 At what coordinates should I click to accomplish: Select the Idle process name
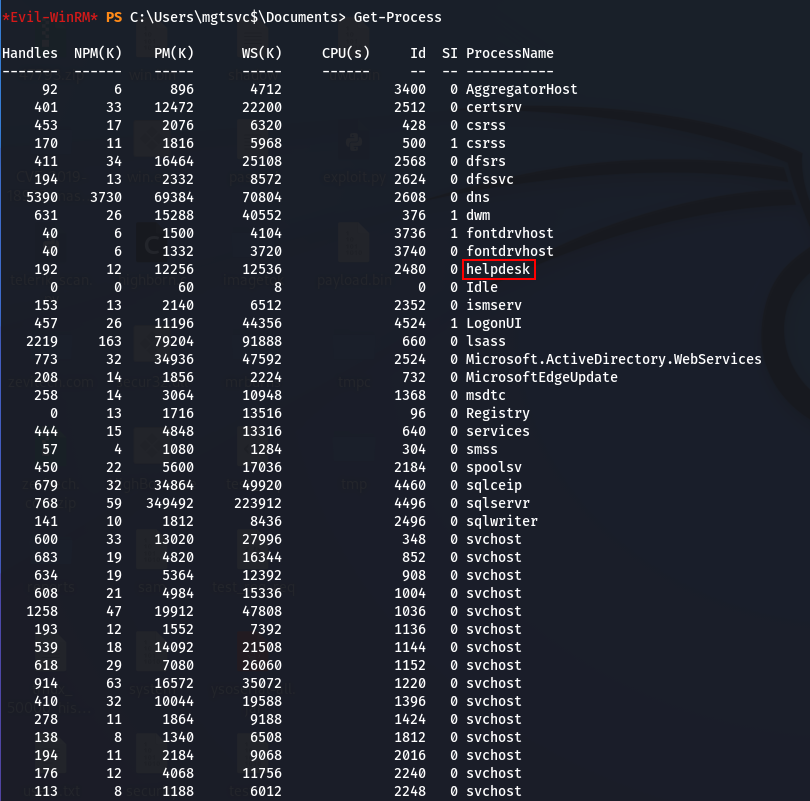pyautogui.click(x=481, y=287)
